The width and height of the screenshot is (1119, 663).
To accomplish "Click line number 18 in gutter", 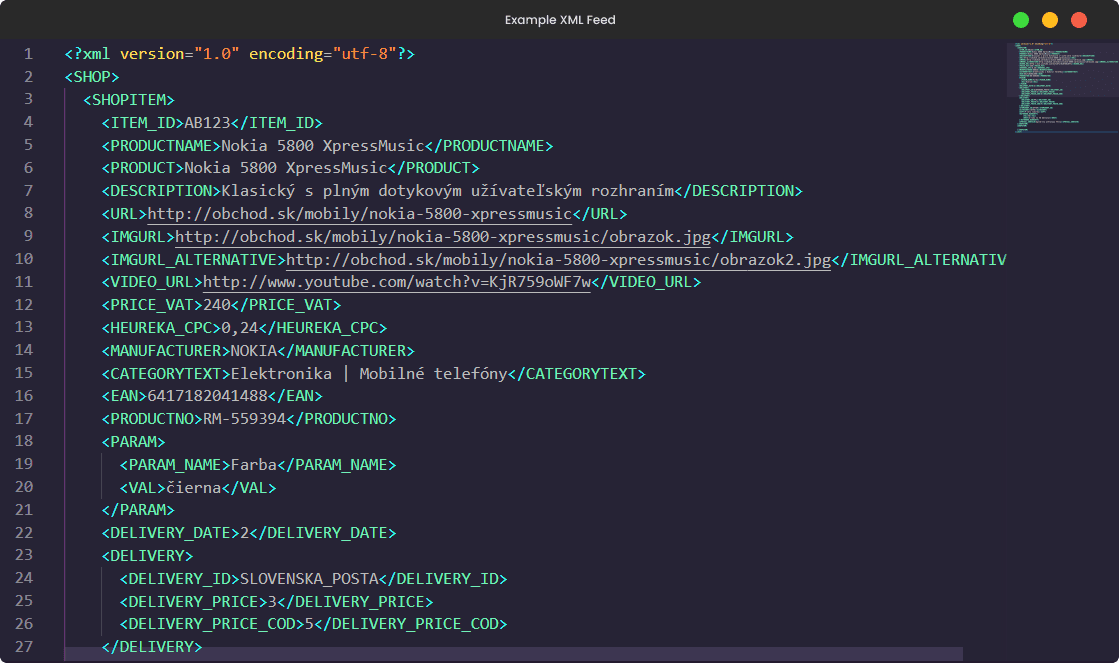I will [x=24, y=441].
